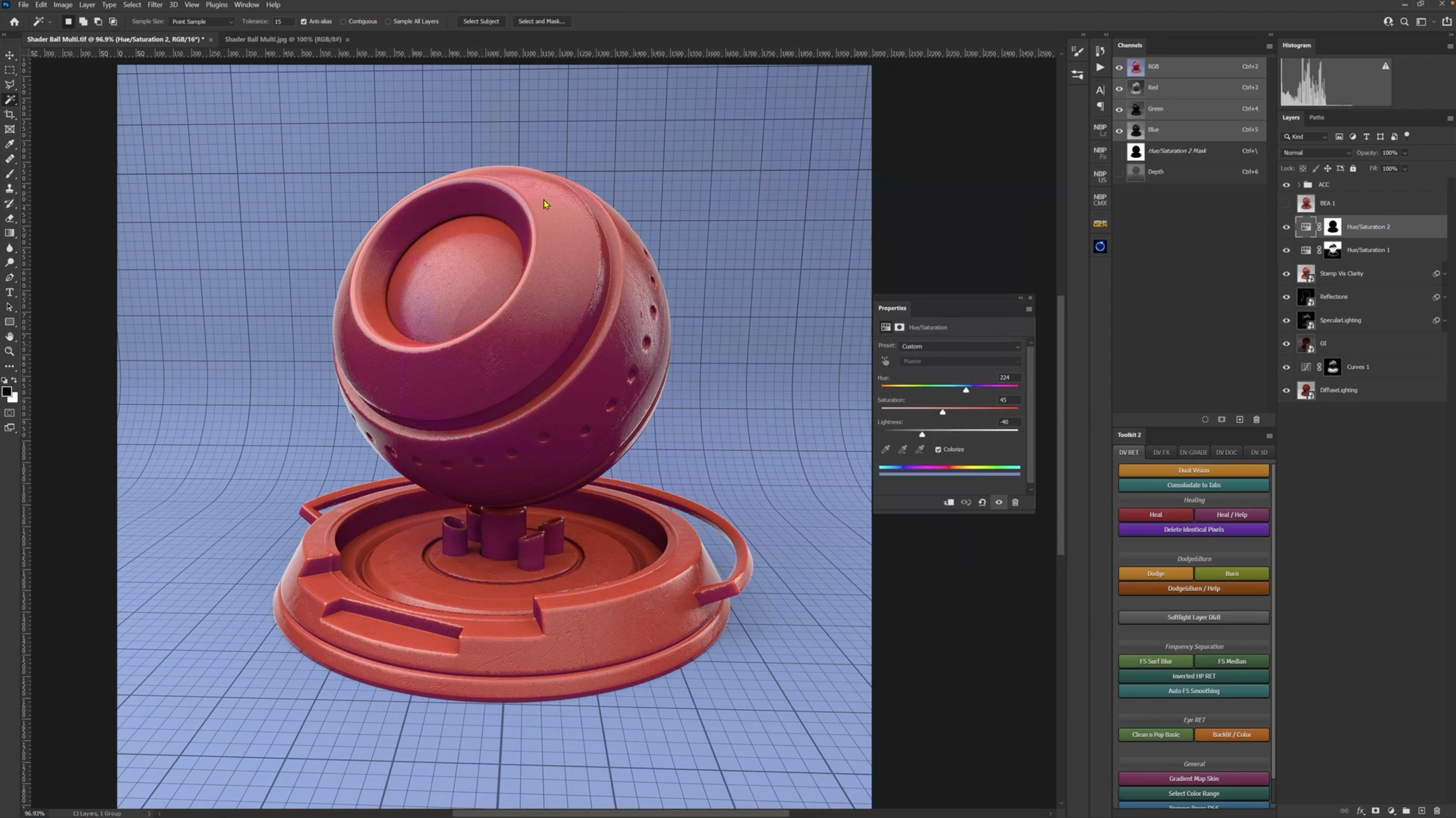Open the blend mode Normal dropdown

click(x=1316, y=153)
